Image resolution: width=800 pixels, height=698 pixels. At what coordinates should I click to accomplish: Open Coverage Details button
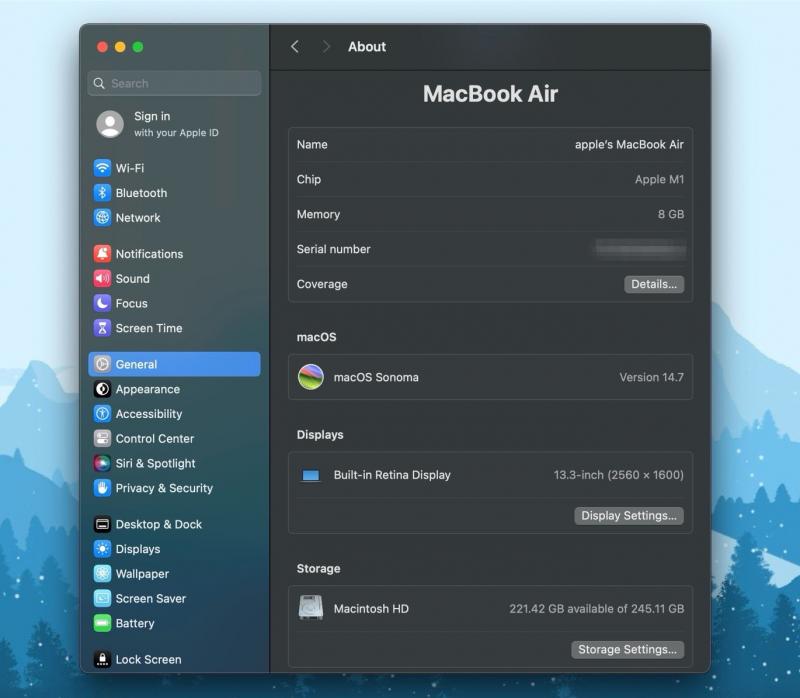coord(654,284)
